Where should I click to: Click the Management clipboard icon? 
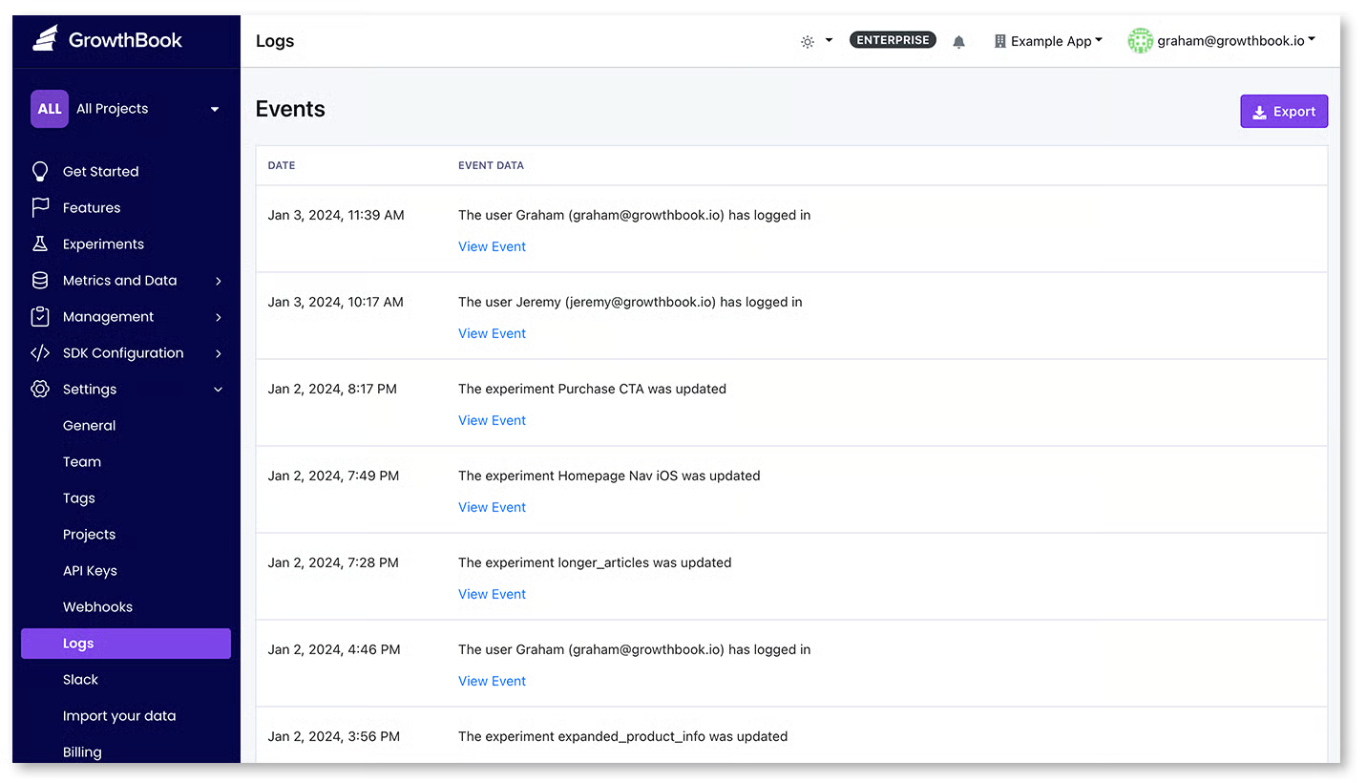40,316
